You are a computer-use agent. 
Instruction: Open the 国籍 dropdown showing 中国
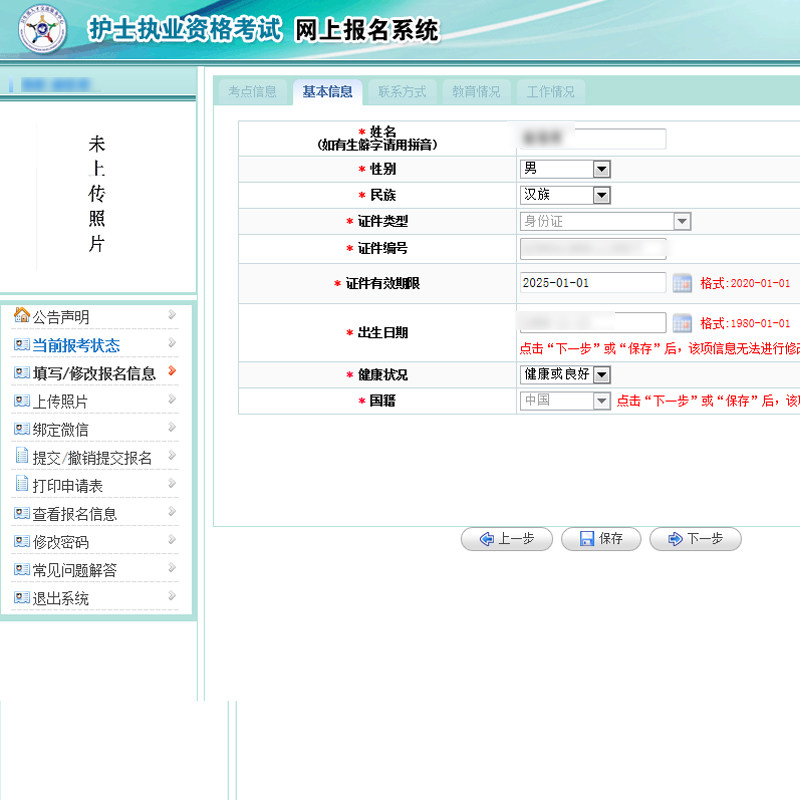[565, 401]
